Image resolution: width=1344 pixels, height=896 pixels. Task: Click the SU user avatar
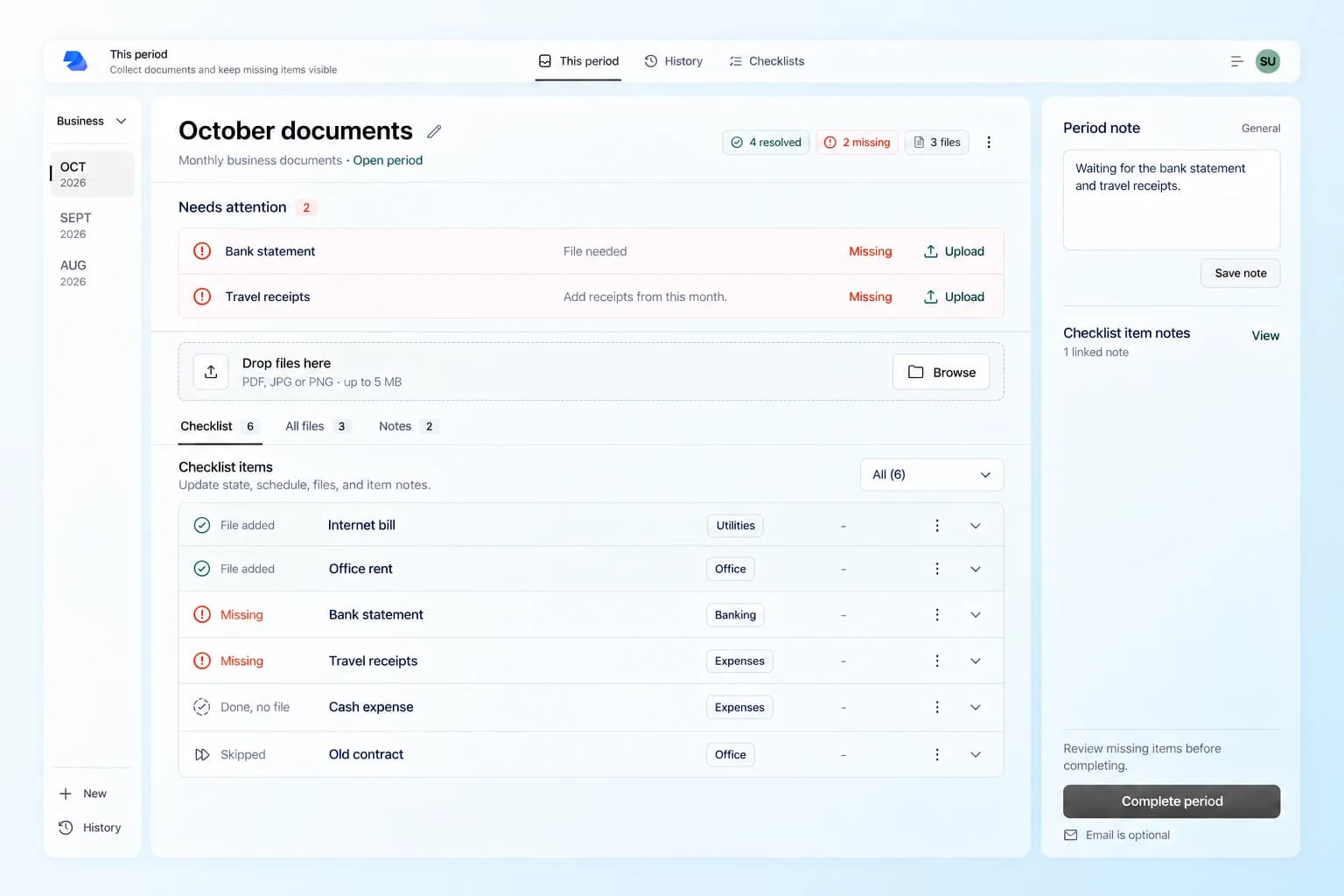click(x=1268, y=61)
